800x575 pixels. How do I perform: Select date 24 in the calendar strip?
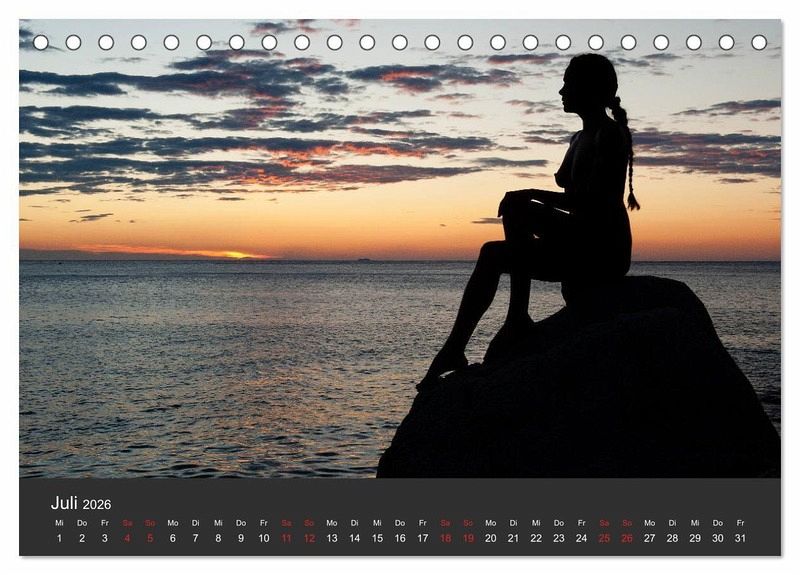click(x=582, y=538)
